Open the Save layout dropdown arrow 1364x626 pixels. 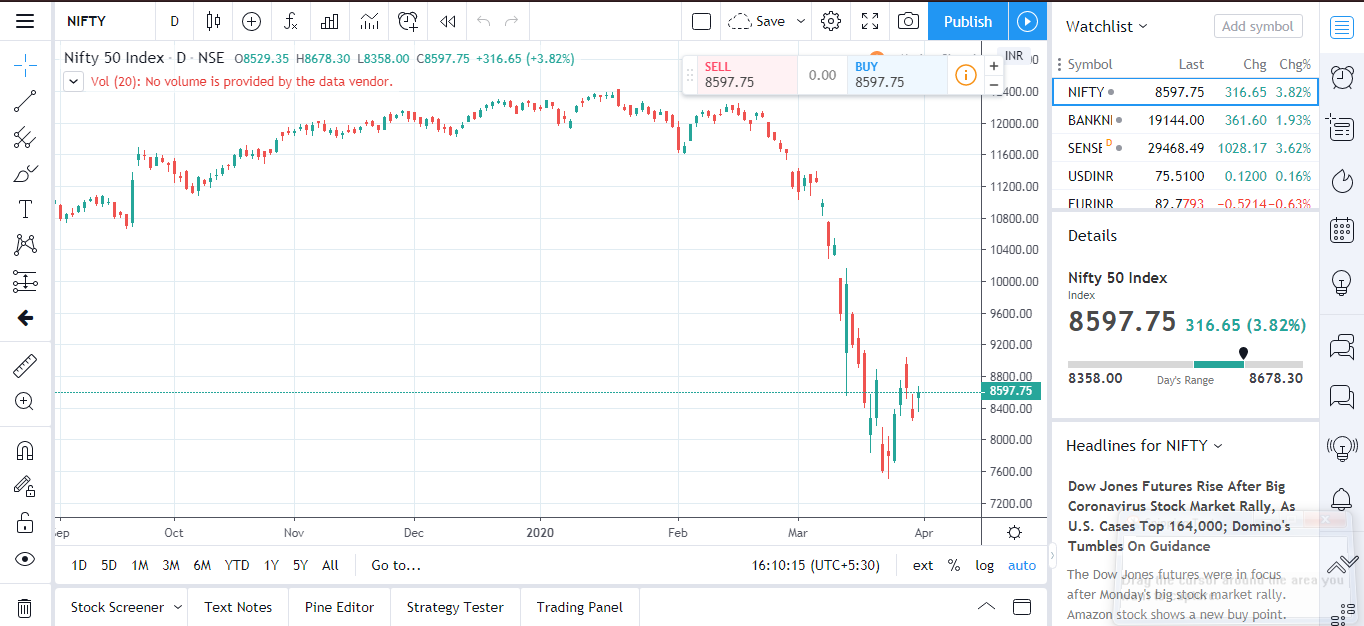800,20
